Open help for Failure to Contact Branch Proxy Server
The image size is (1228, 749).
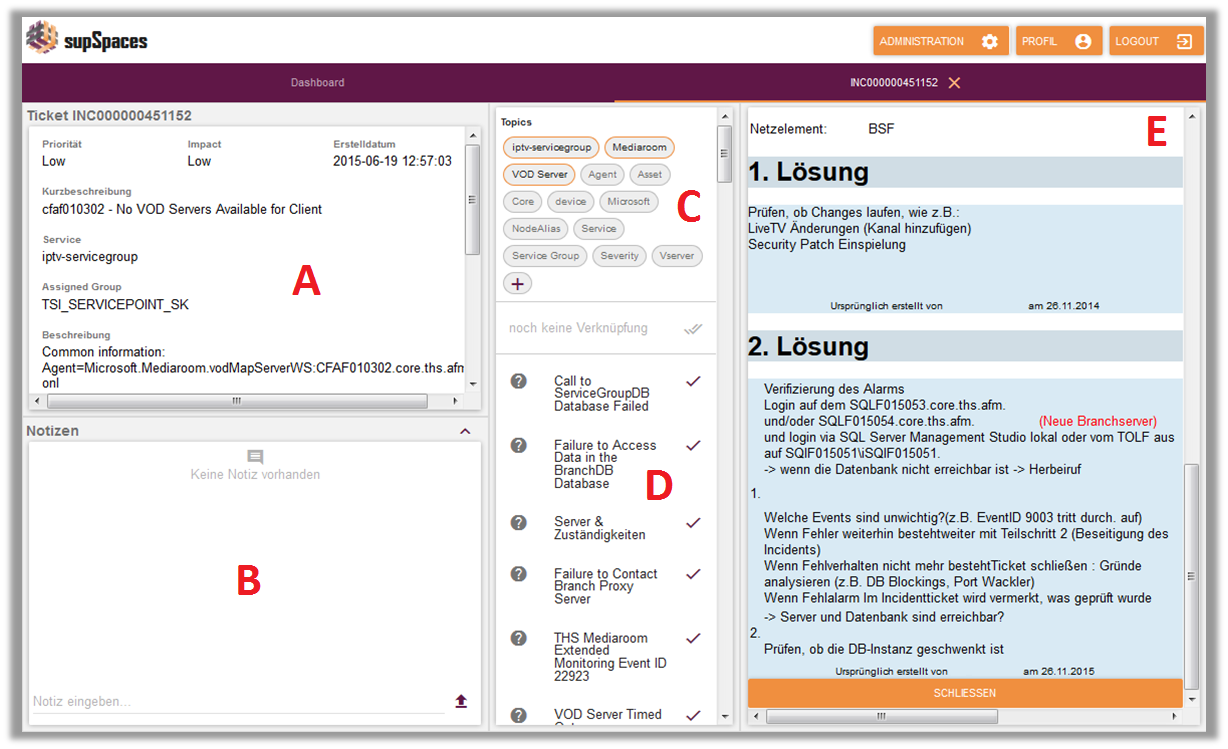pyautogui.click(x=518, y=574)
